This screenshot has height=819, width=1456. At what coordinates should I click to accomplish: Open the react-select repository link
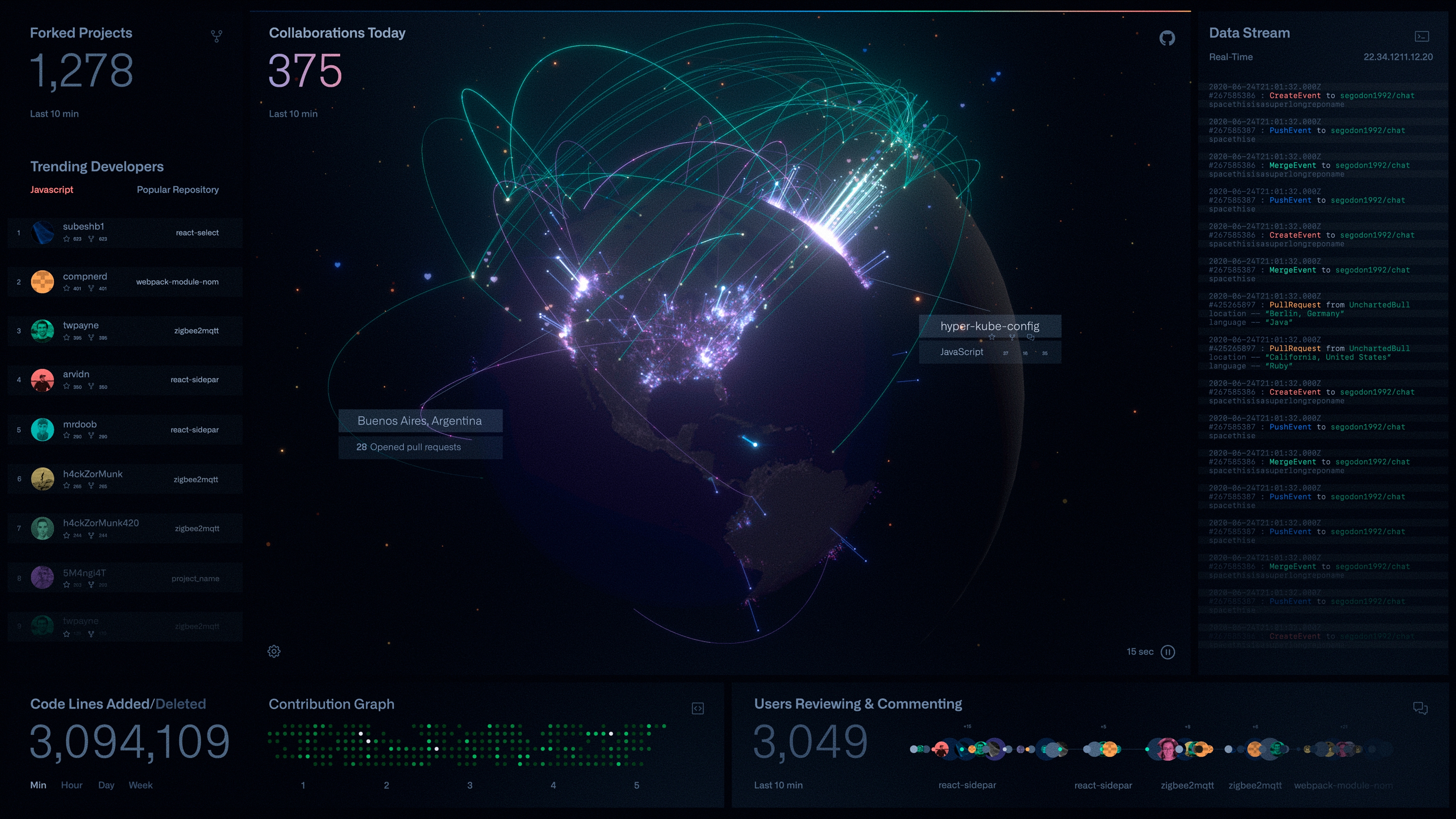pyautogui.click(x=197, y=232)
